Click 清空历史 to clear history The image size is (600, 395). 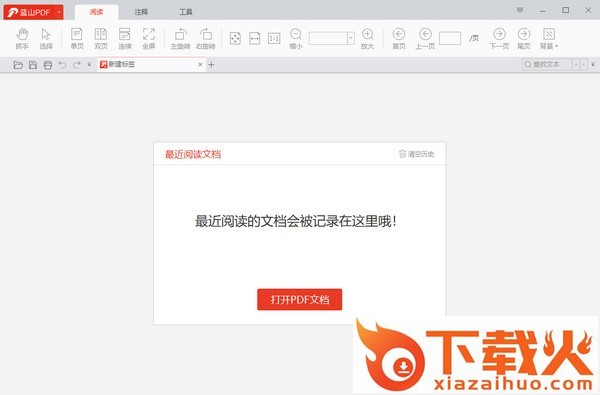click(x=416, y=154)
